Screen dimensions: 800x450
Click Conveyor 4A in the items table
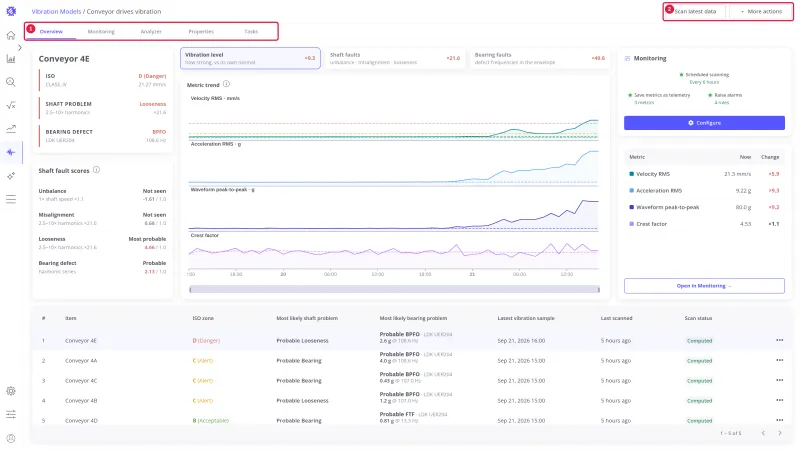pyautogui.click(x=81, y=360)
